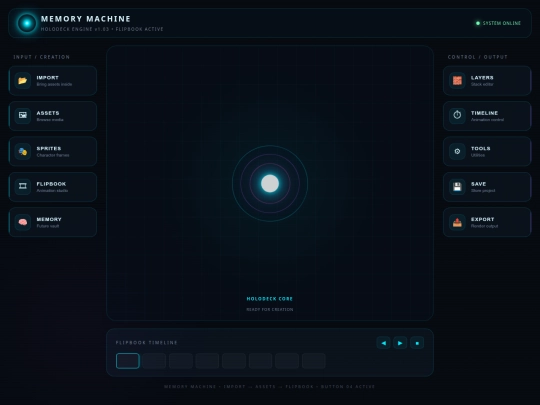Click the MEMORY MACHINE title

click(x=86, y=19)
